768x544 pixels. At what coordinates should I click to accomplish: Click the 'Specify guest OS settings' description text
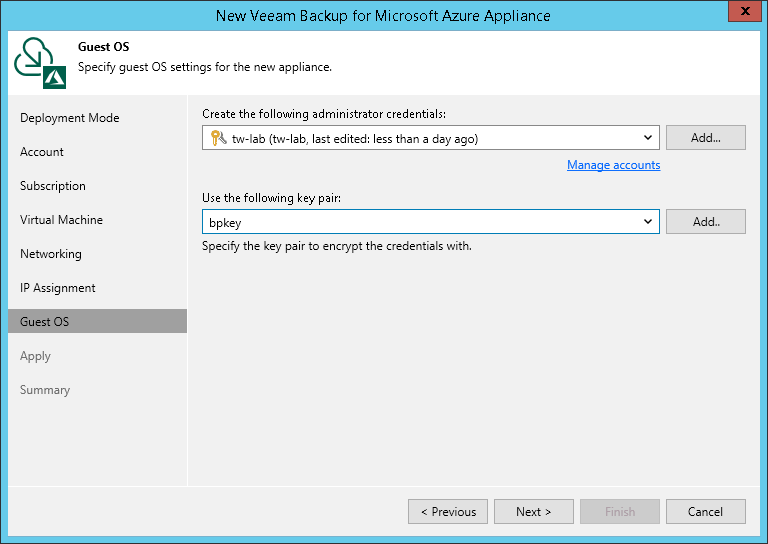205,67
